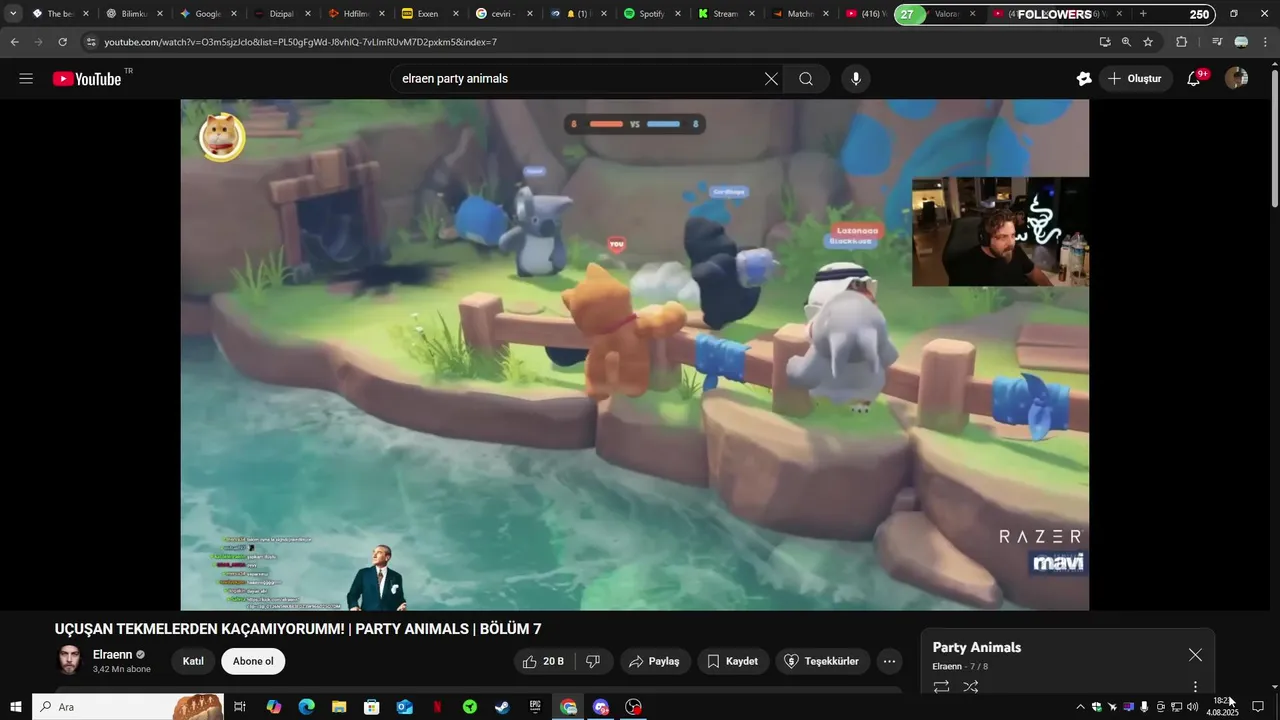Open the Oluştur create button

pos(1135,79)
